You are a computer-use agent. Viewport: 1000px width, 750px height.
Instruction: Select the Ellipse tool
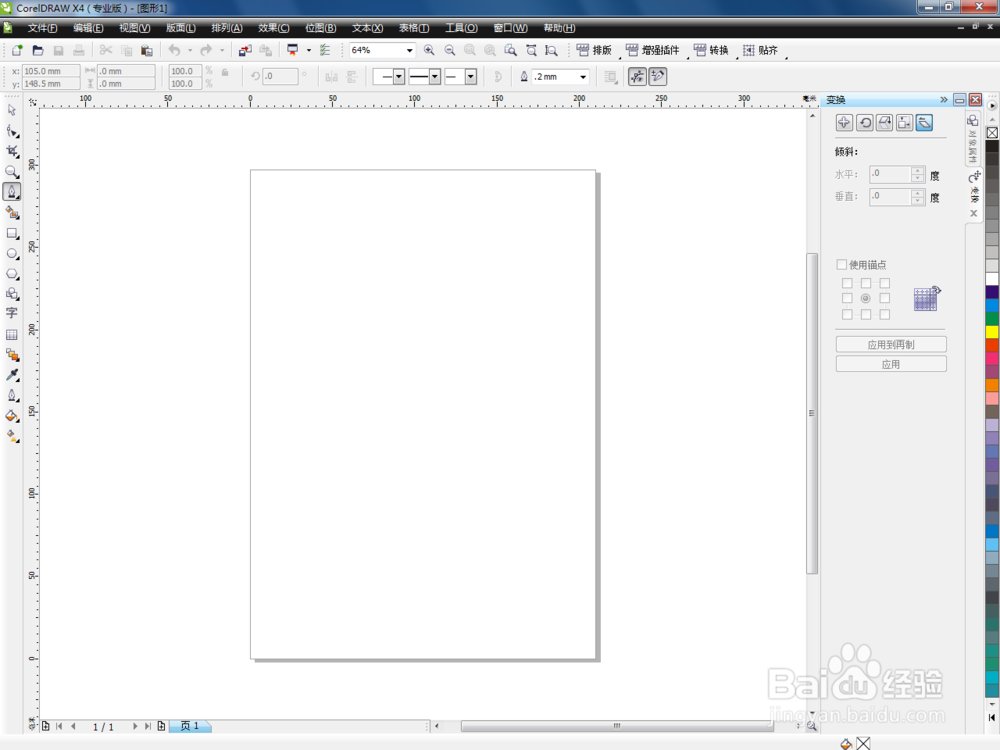pos(12,254)
